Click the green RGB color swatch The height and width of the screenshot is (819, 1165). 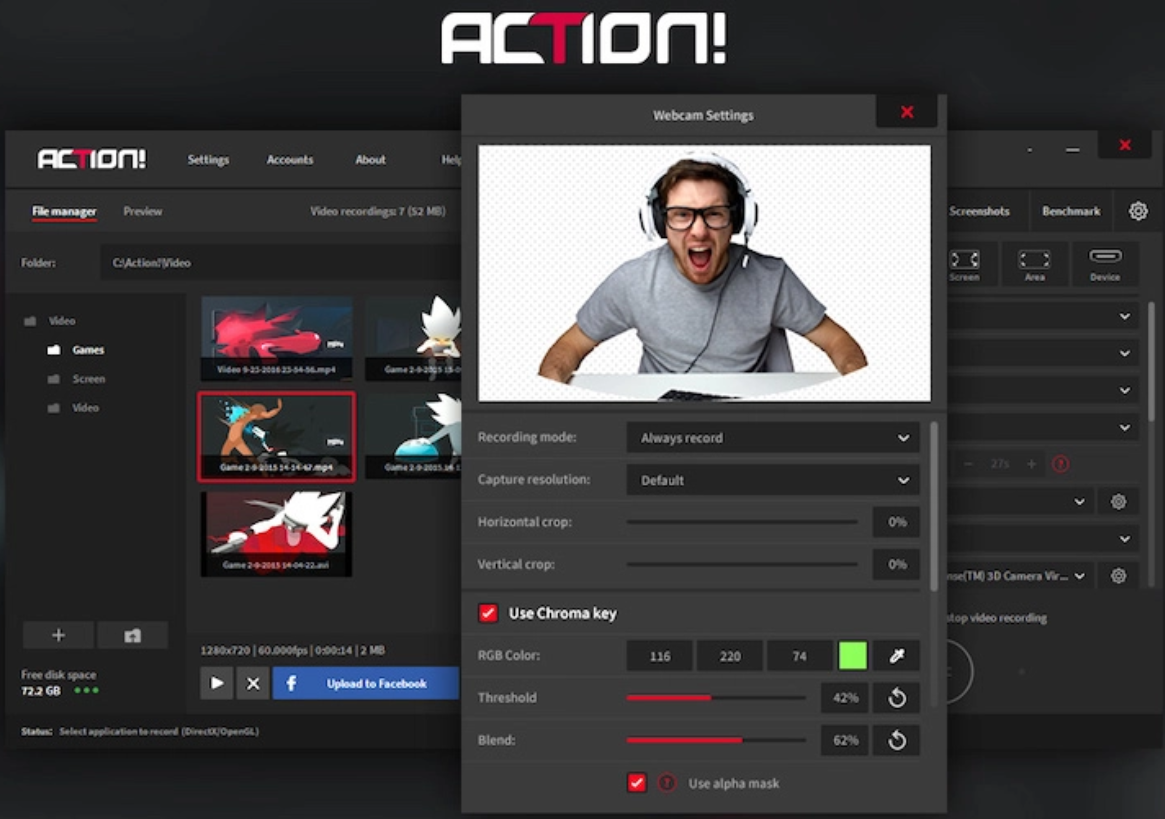[852, 656]
